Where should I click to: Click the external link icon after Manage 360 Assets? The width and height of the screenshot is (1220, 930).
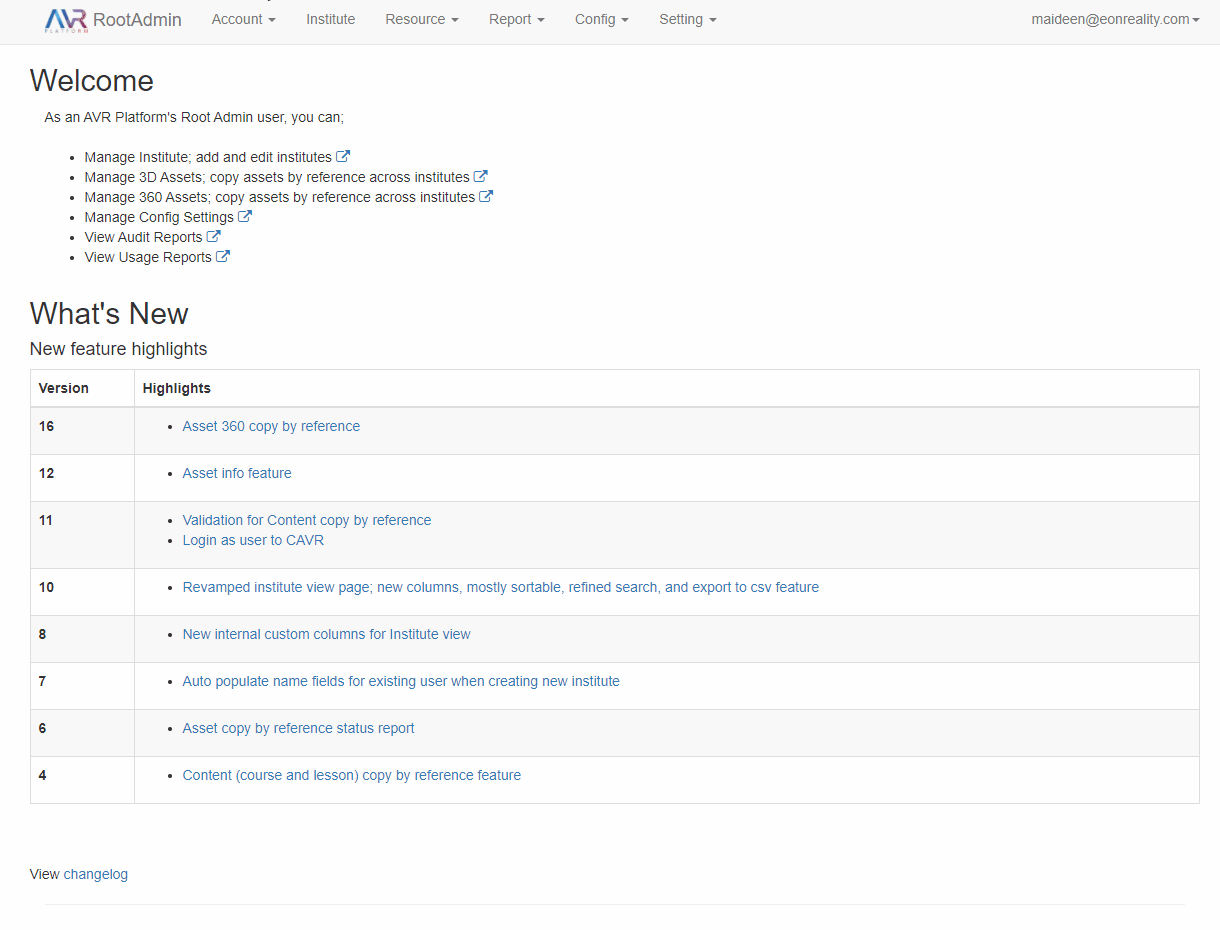pyautogui.click(x=487, y=196)
